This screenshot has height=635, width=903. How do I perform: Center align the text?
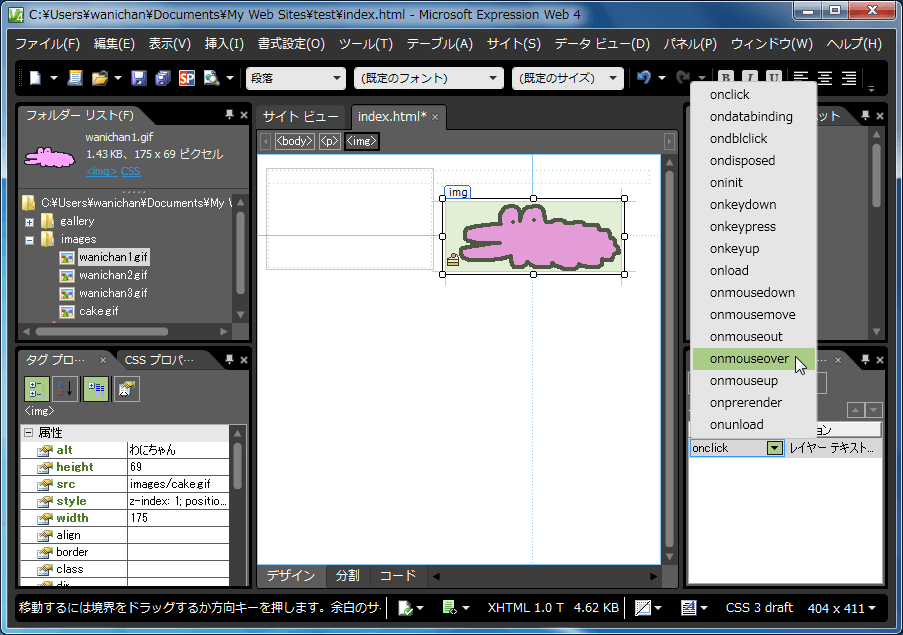pos(825,78)
